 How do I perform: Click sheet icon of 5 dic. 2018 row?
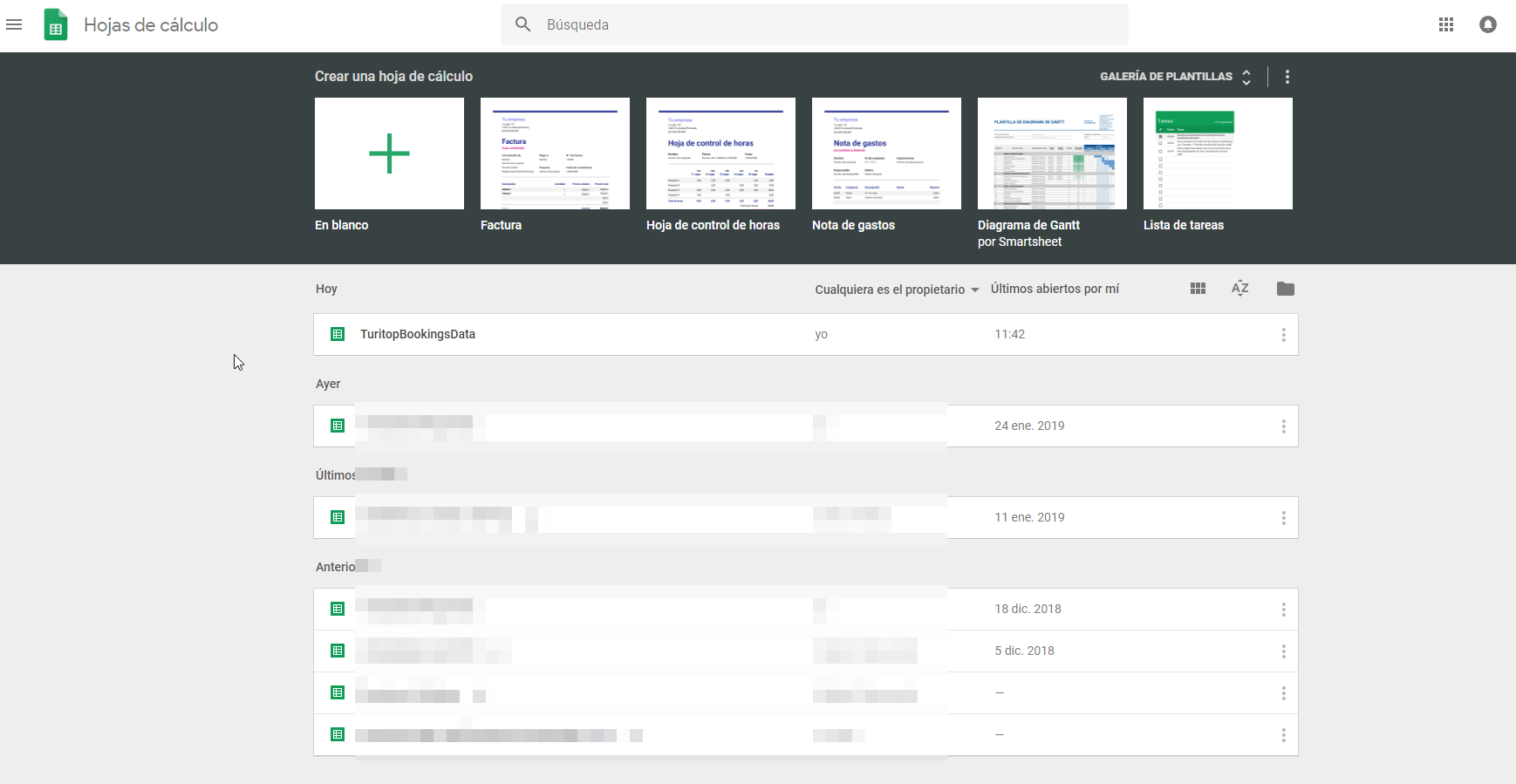tap(338, 651)
